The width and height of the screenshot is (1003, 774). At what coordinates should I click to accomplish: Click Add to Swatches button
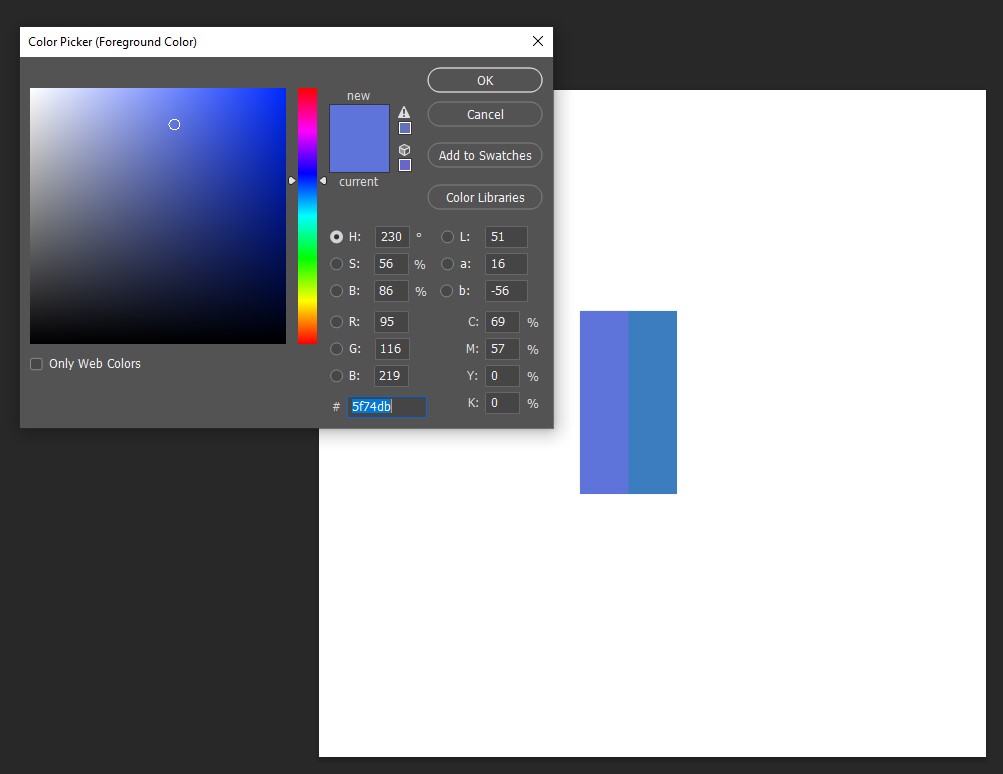click(x=485, y=155)
